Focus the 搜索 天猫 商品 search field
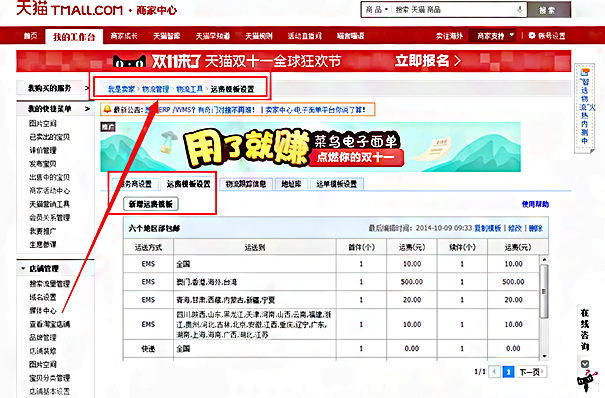Screen dimensions: 605x398 (x=453, y=9)
